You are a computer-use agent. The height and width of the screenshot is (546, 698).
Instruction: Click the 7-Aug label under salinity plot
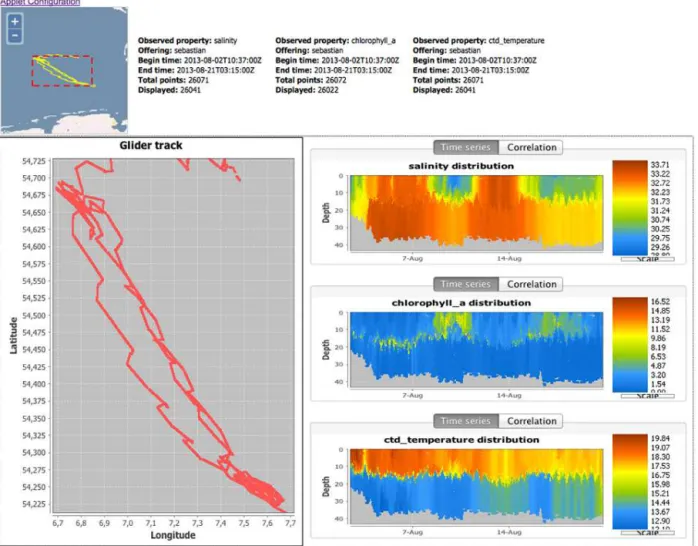click(412, 259)
